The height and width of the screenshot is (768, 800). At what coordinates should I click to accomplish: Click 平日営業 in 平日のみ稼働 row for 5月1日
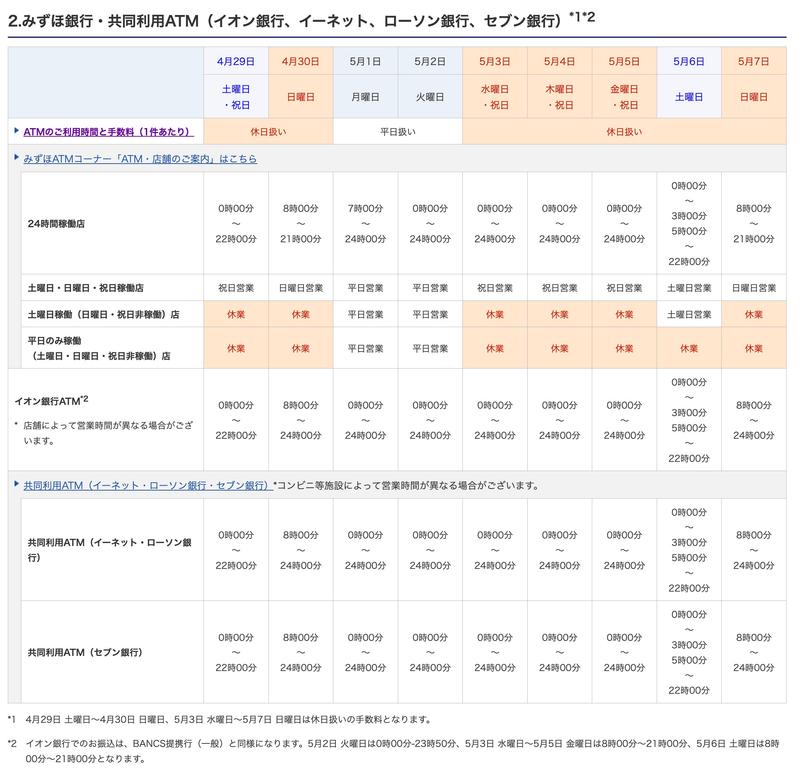pos(365,348)
